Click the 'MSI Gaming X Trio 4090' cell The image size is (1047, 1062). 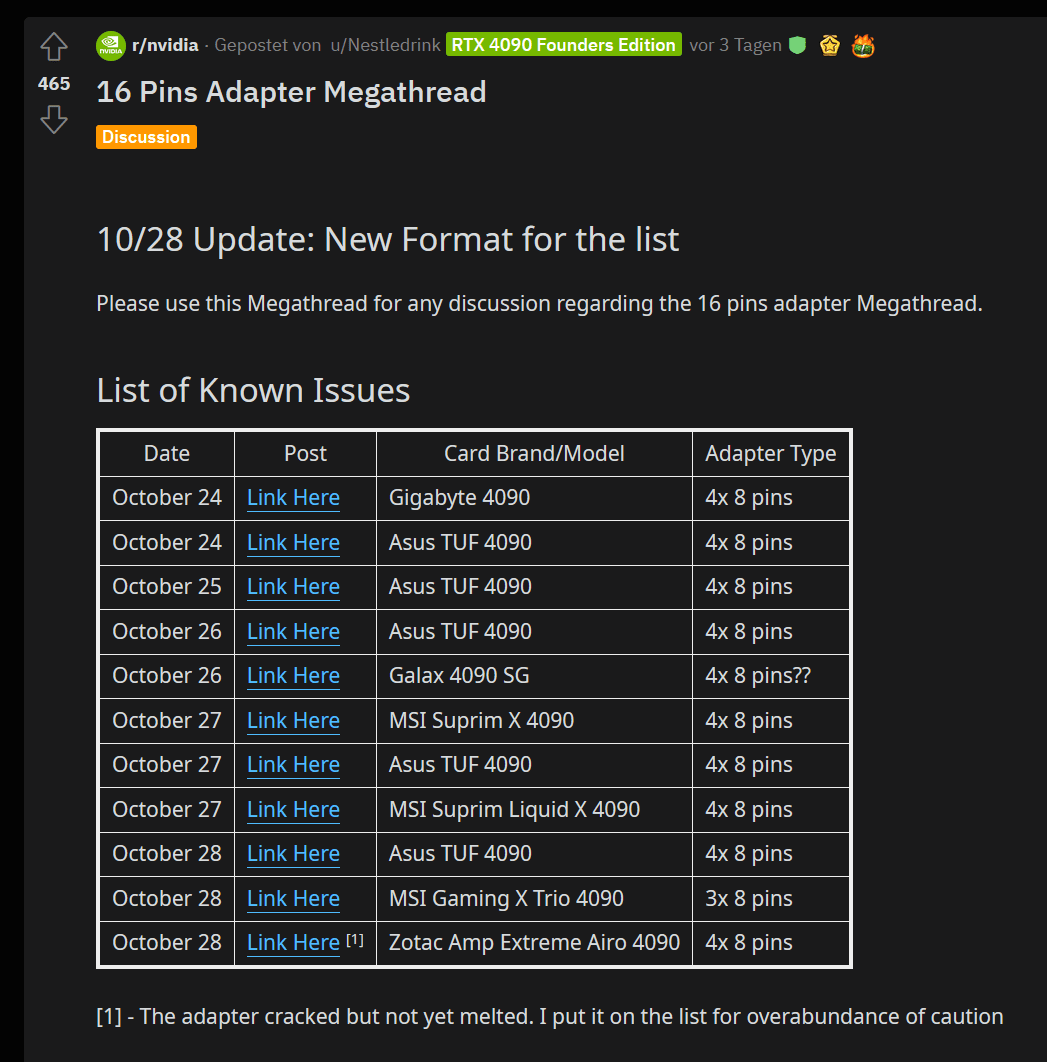[x=534, y=899]
